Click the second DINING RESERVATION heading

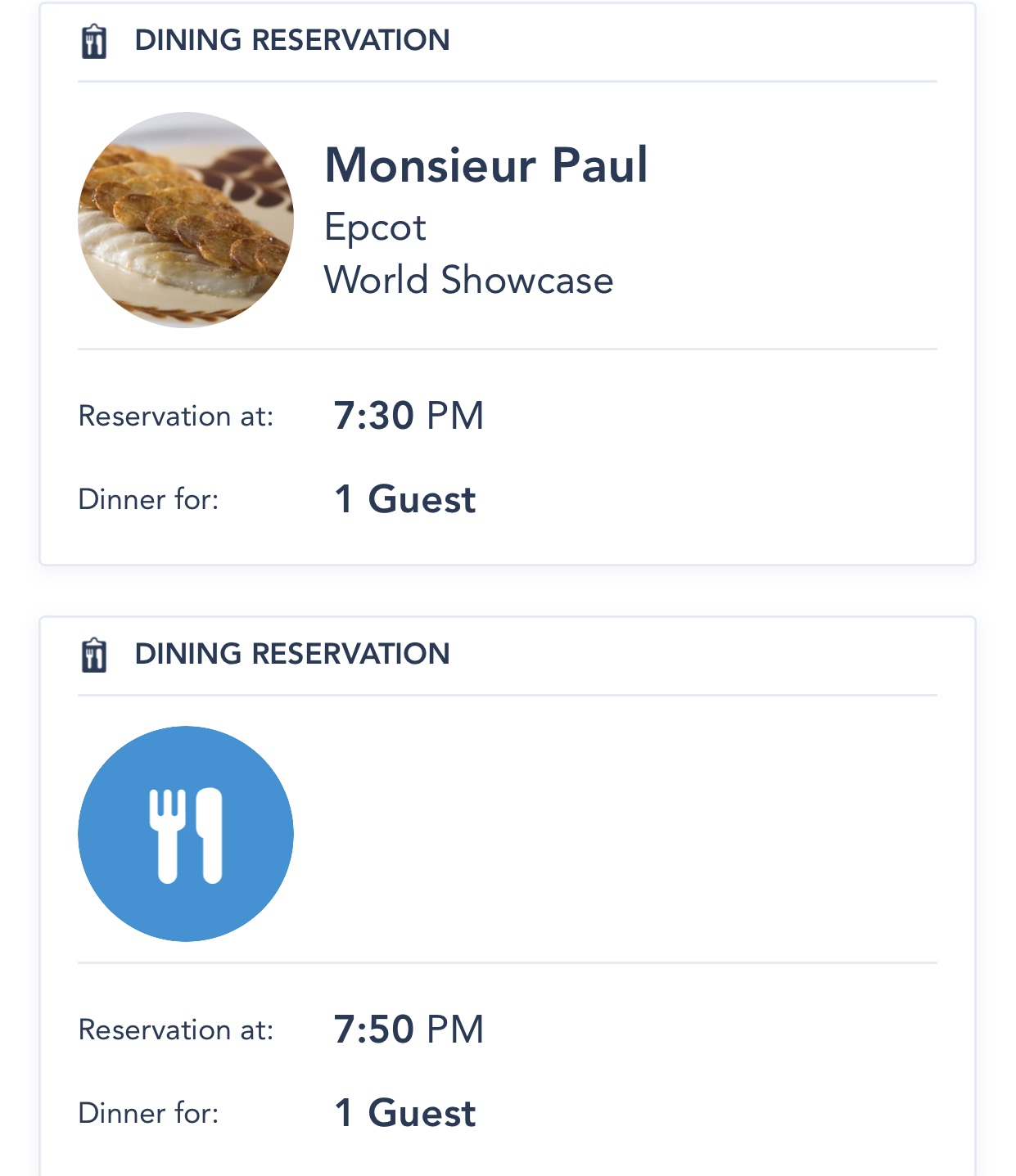click(x=292, y=654)
